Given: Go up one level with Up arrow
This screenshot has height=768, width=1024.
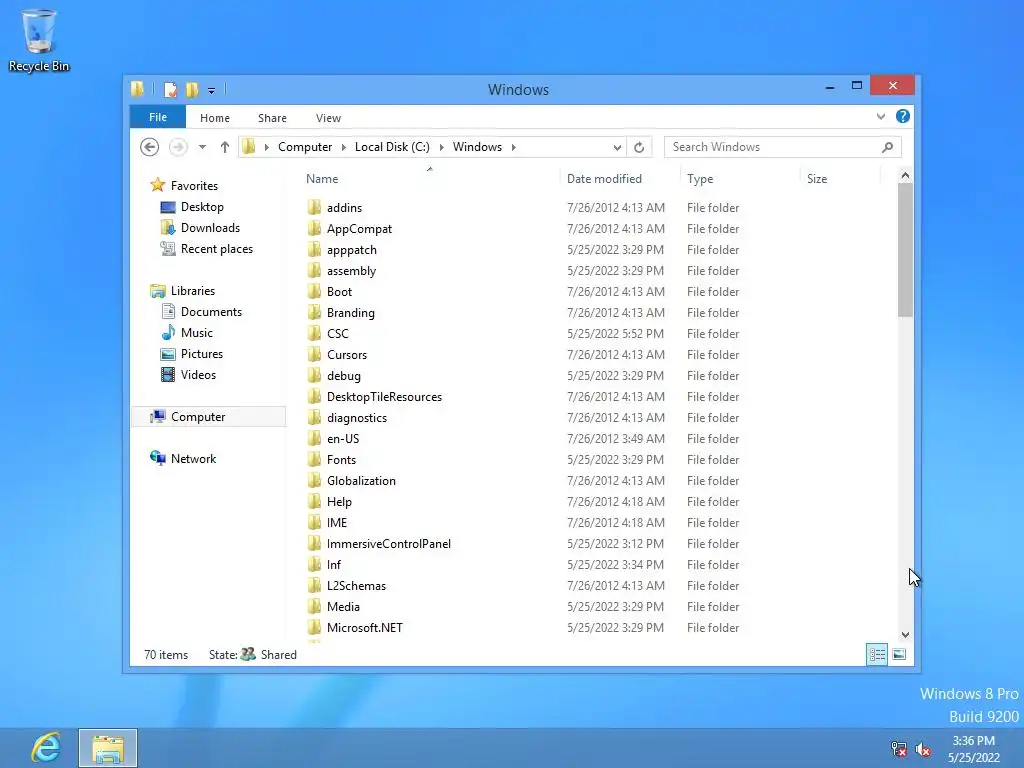Looking at the screenshot, I should click(x=225, y=147).
